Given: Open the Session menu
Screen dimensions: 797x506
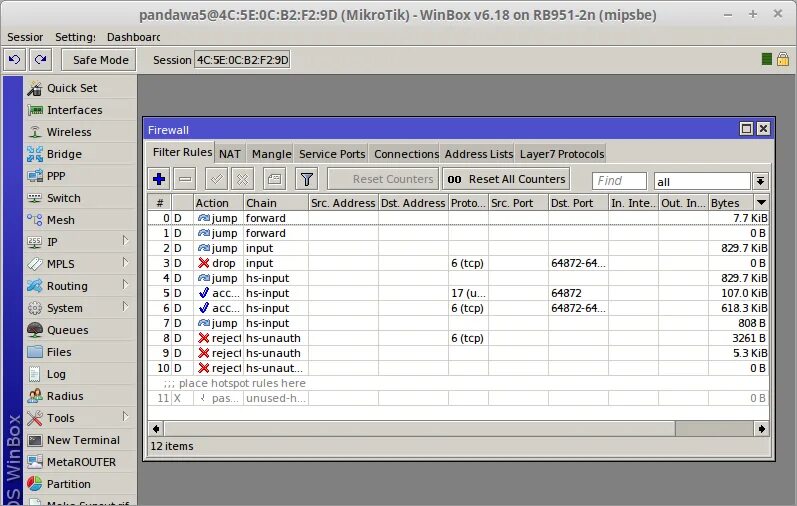Looking at the screenshot, I should [25, 37].
